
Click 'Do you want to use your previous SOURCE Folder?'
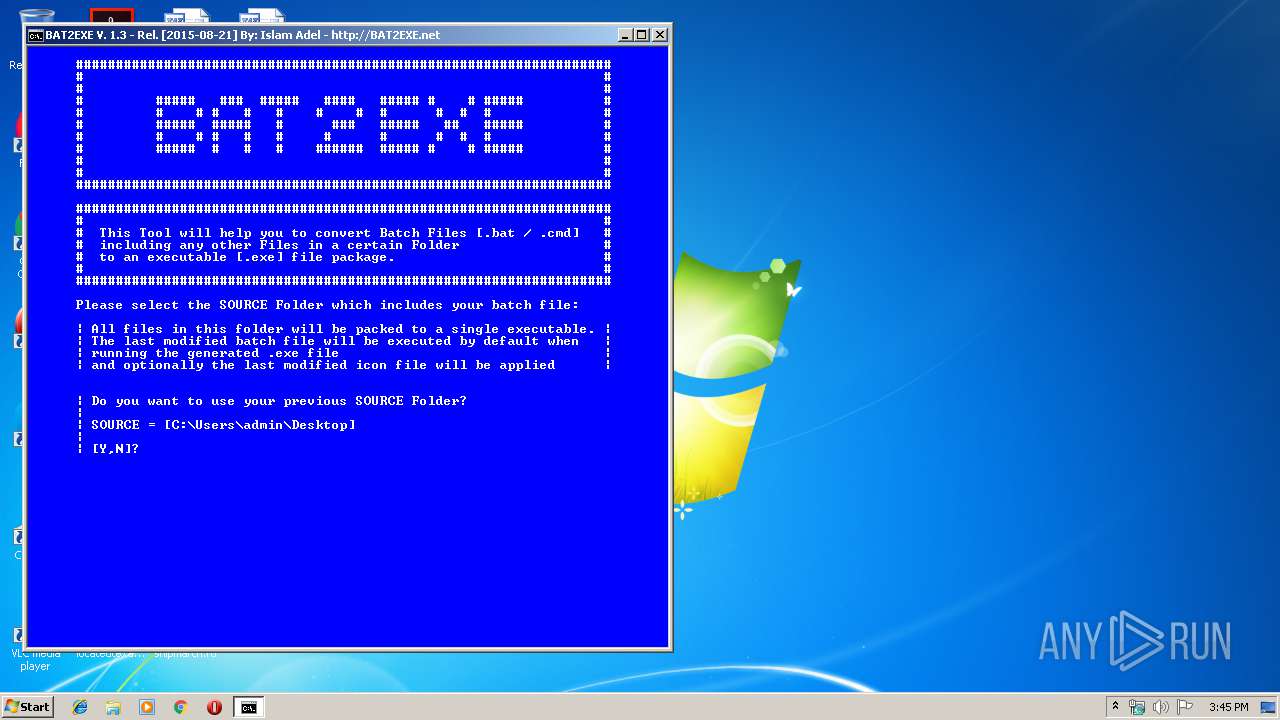click(x=279, y=401)
